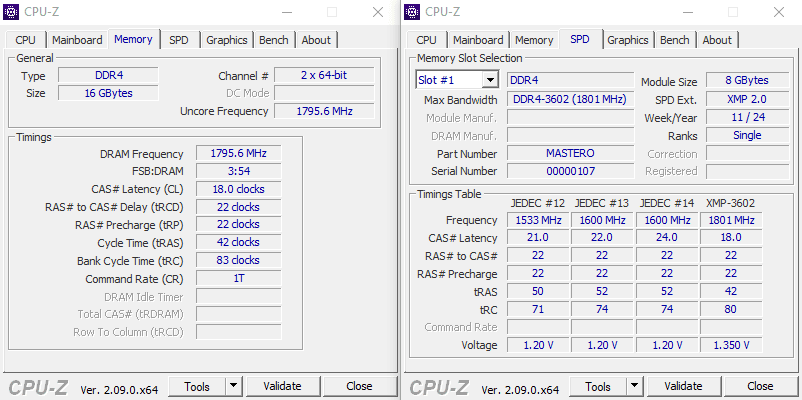The width and height of the screenshot is (802, 400).
Task: Select the SPD tab in right window
Action: click(x=580, y=39)
